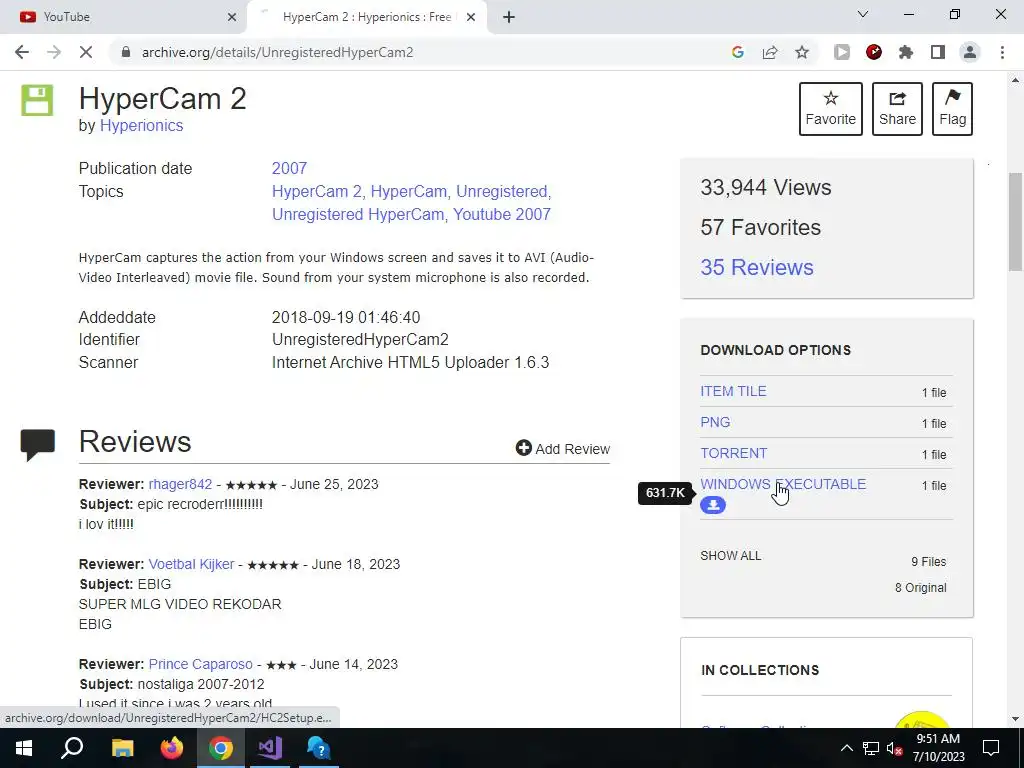Image resolution: width=1024 pixels, height=768 pixels.
Task: Click the 33,944 Views text
Action: [766, 187]
